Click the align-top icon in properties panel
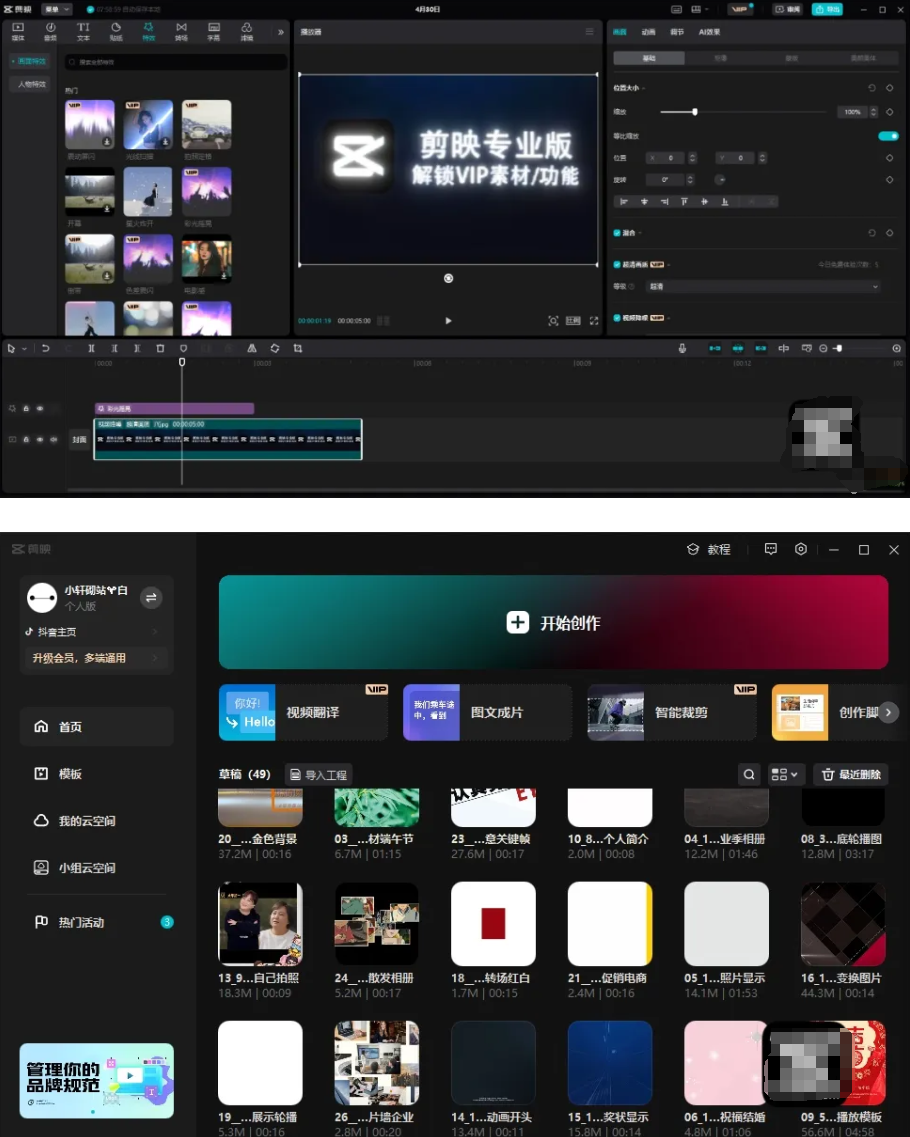The height and width of the screenshot is (1137, 910). coord(684,202)
